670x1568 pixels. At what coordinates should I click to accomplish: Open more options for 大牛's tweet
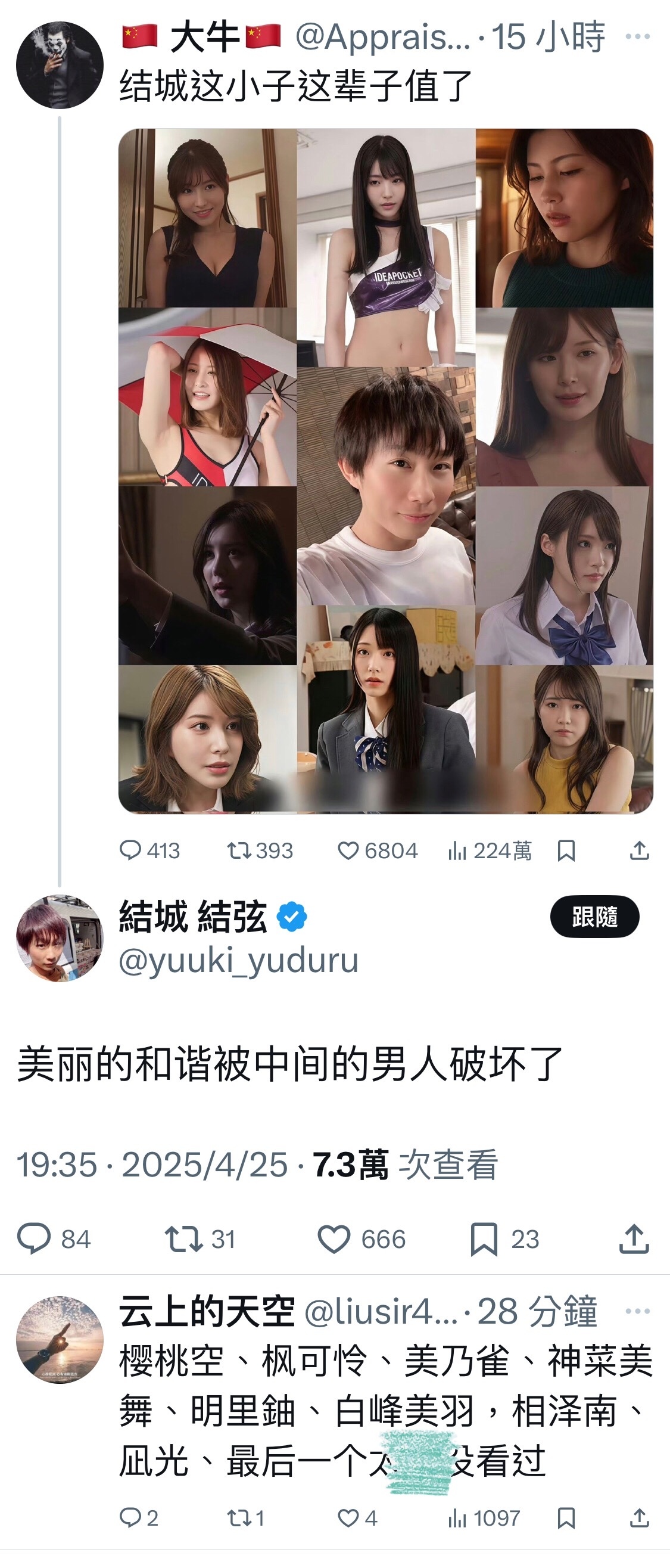(x=637, y=36)
